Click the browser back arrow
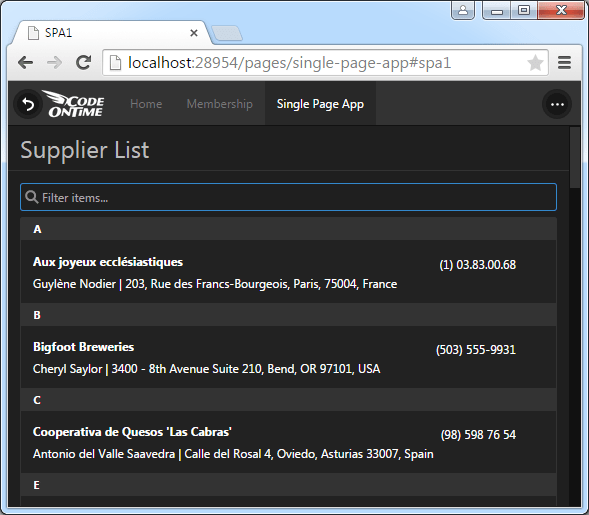589x515 pixels. [26, 63]
